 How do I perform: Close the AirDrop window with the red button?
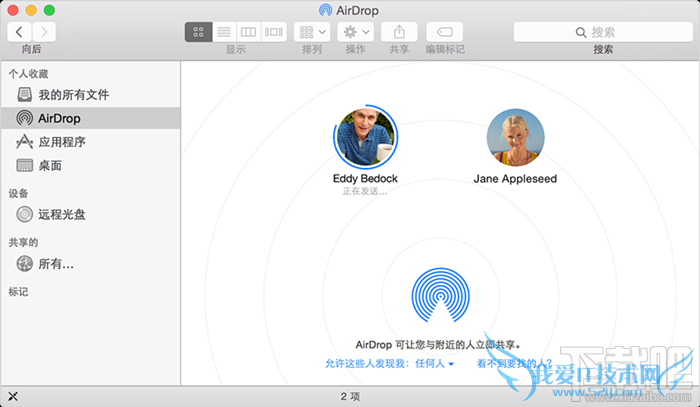click(x=13, y=10)
